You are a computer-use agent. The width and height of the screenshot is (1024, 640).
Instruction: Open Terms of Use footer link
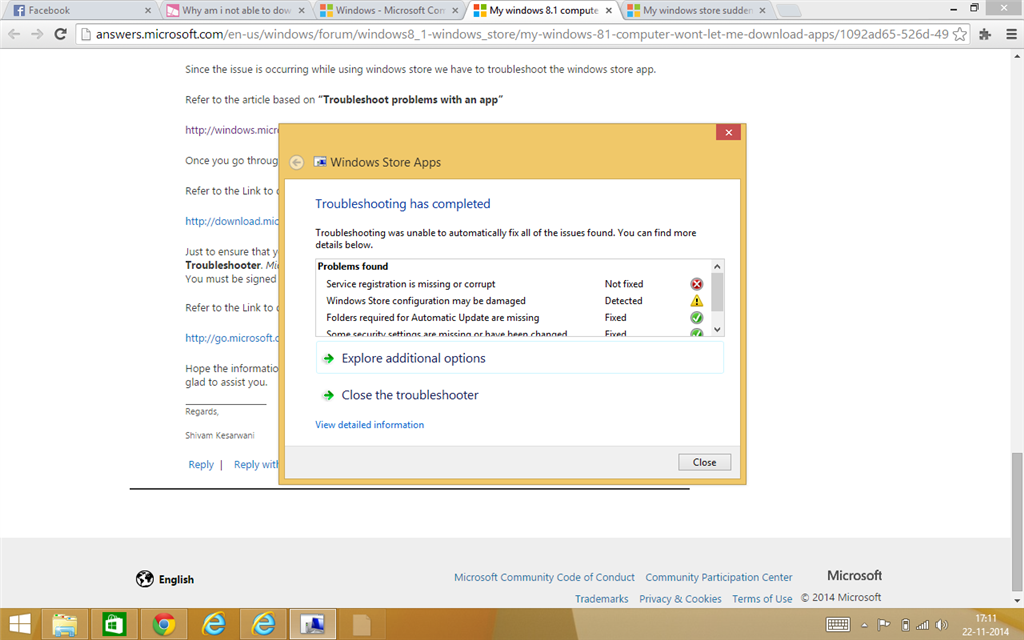point(762,599)
